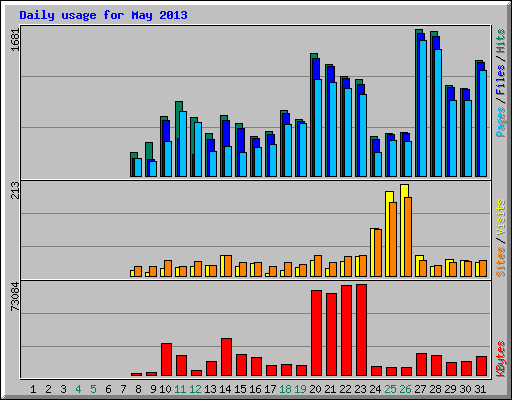Click the "Pages" legend label
Viewport: 512px width, 400px height.
(501, 122)
